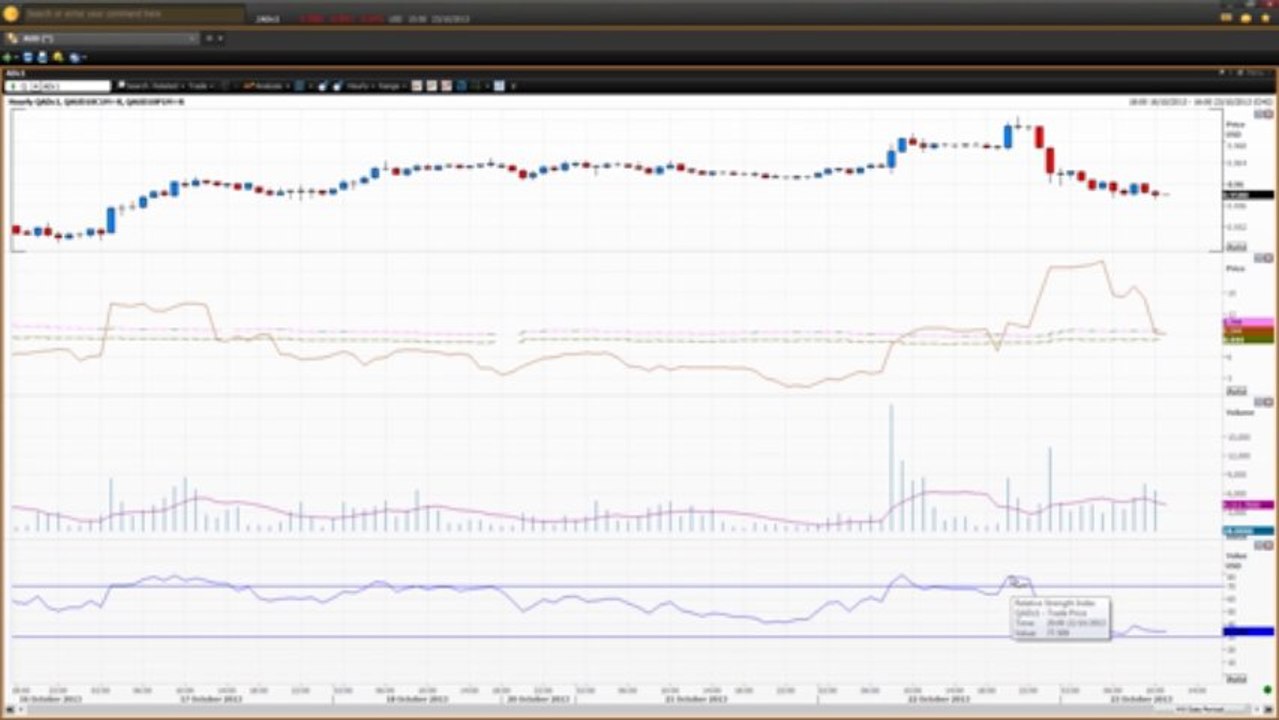Click the save workspace disk icon
The image size is (1279, 720).
[28, 57]
